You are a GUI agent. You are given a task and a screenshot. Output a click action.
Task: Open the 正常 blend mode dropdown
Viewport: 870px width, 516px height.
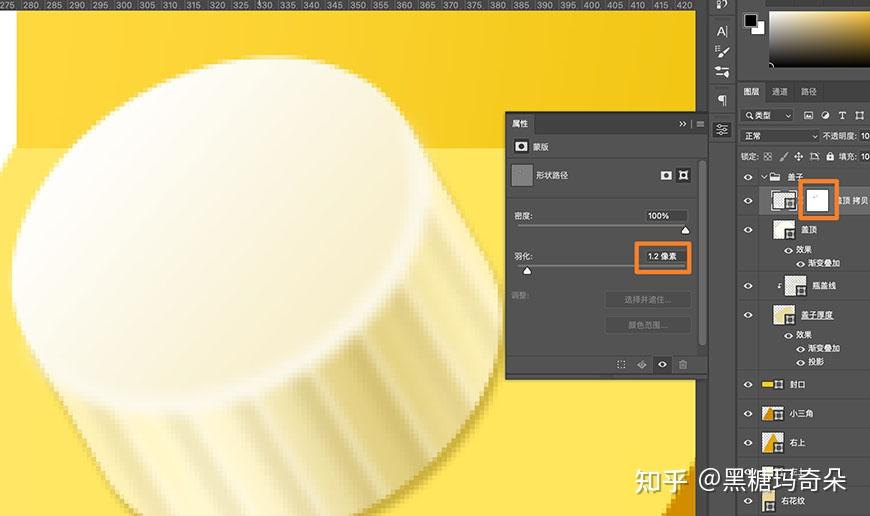point(780,136)
